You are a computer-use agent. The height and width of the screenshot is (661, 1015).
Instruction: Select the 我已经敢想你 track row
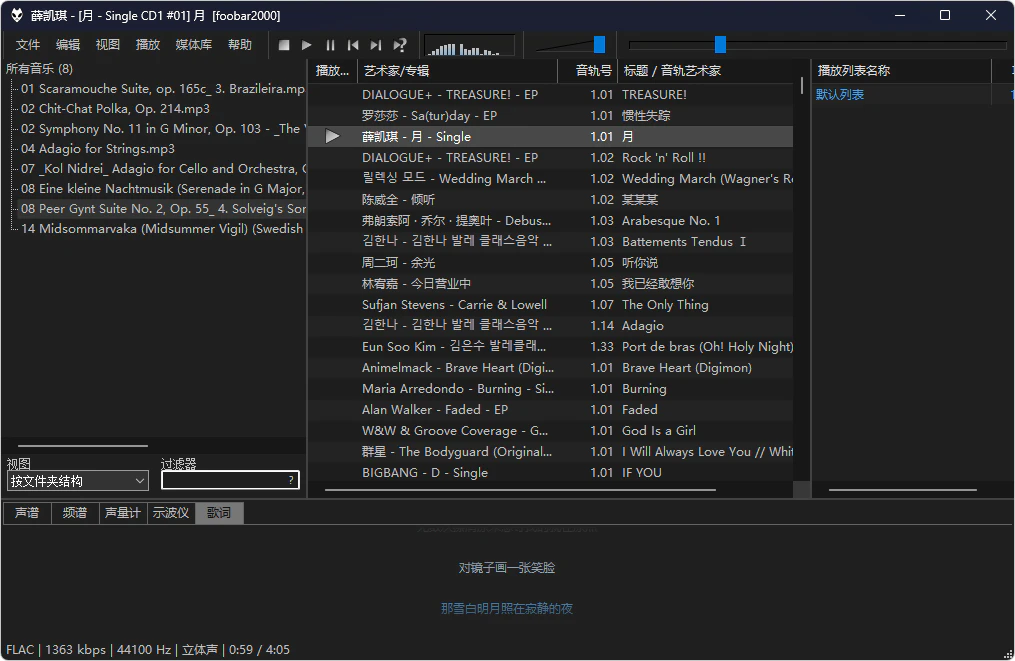[x=550, y=284]
